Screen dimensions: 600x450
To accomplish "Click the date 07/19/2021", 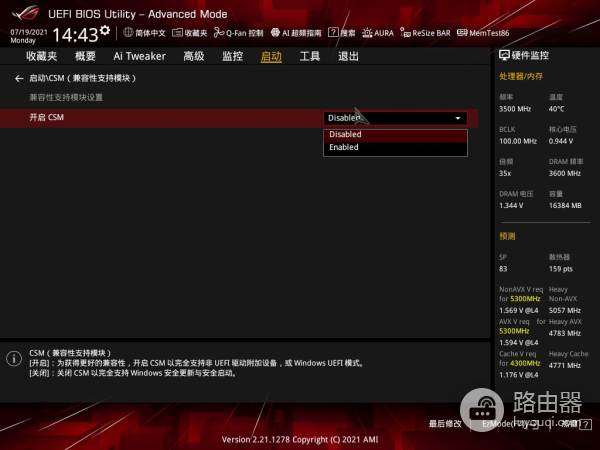I will coord(29,32).
